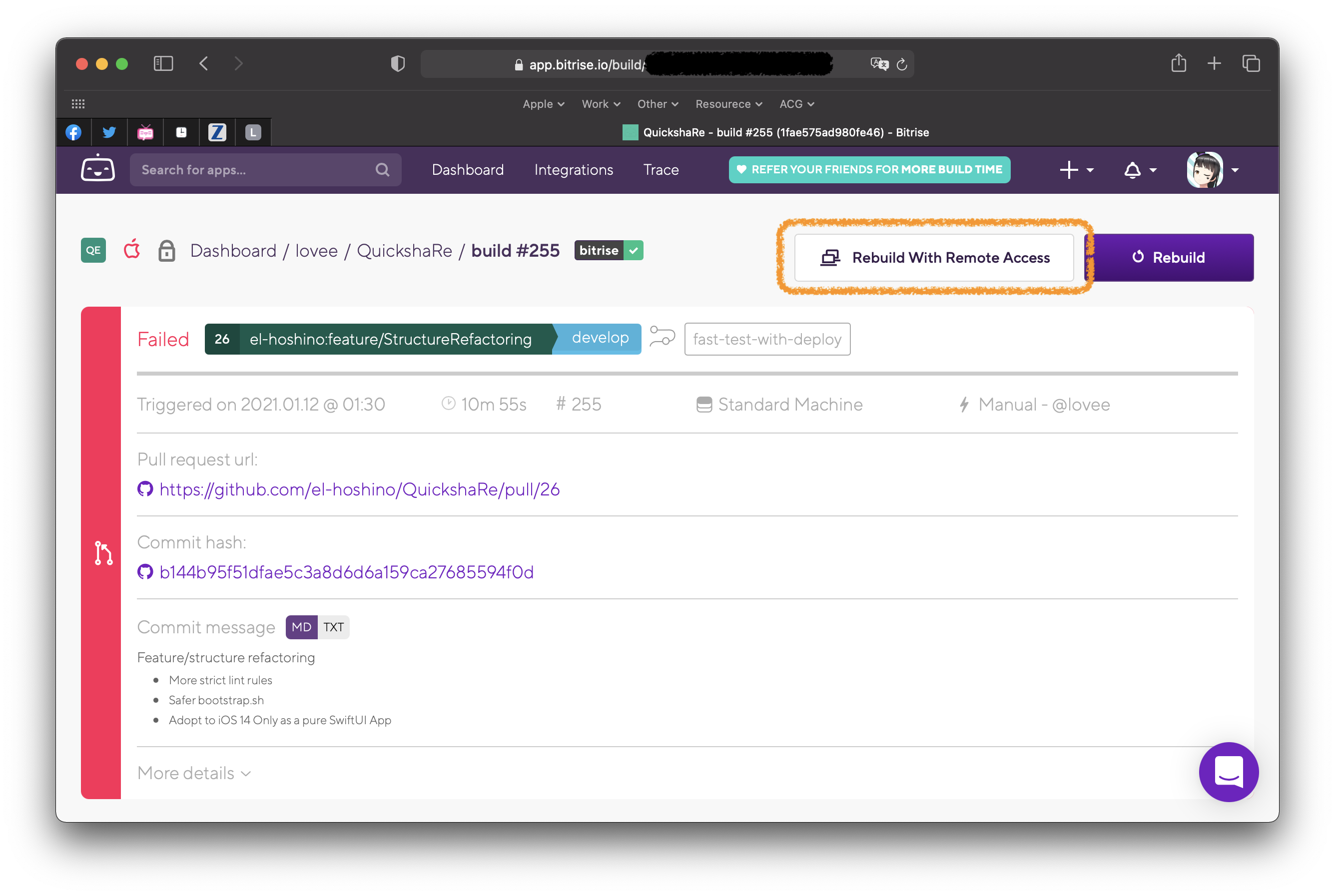The width and height of the screenshot is (1335, 896).
Task: Click the search magnifier icon
Action: pyautogui.click(x=382, y=170)
